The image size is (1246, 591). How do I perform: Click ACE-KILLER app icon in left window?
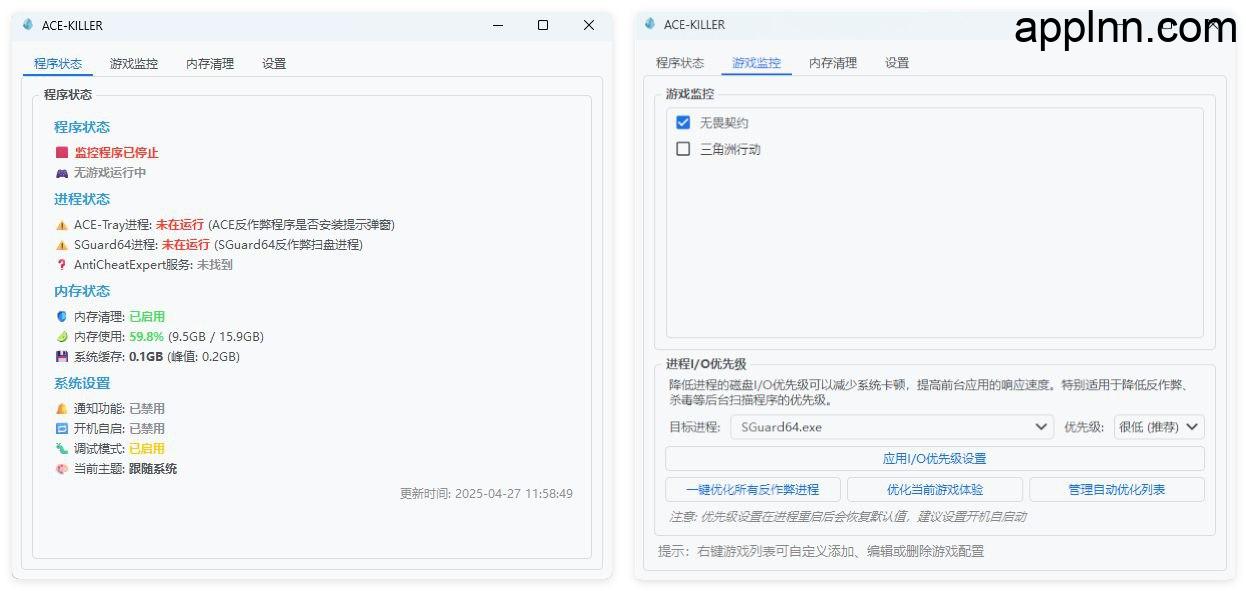28,25
